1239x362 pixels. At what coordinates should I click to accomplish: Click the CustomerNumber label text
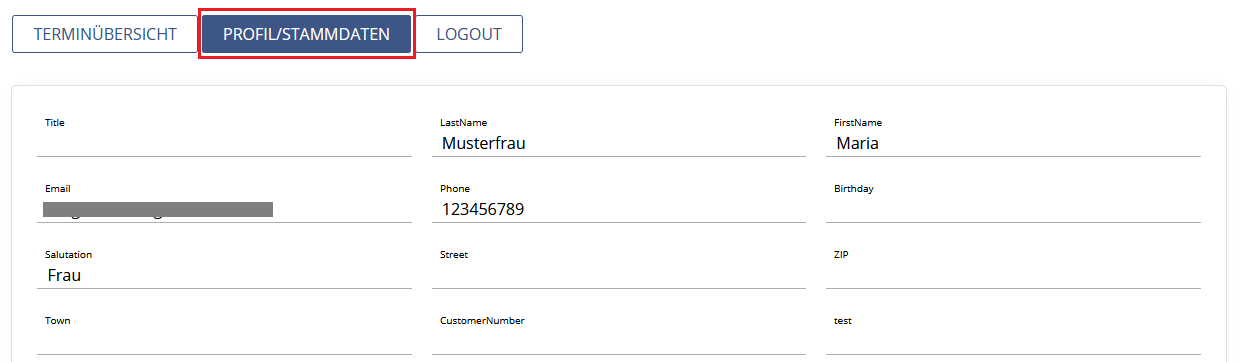tap(482, 321)
